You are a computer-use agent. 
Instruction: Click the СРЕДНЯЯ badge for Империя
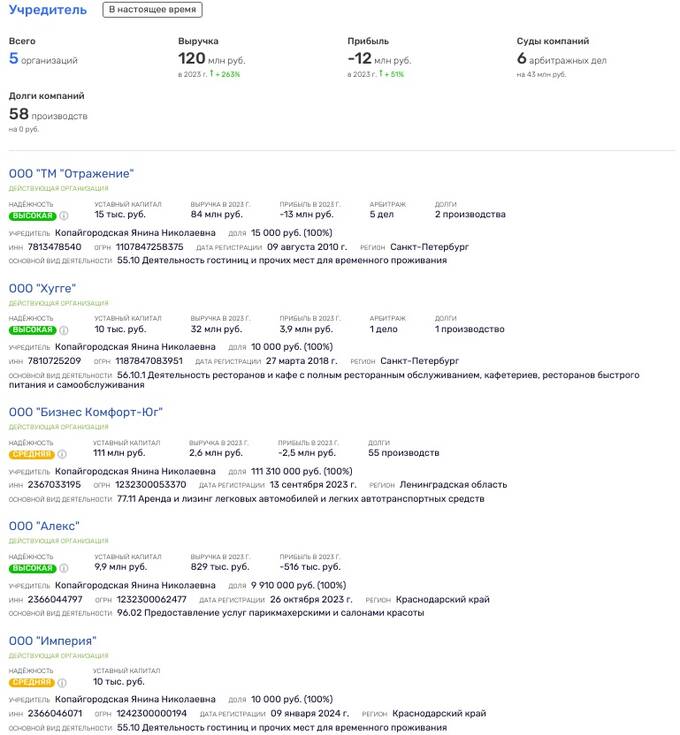32,683
